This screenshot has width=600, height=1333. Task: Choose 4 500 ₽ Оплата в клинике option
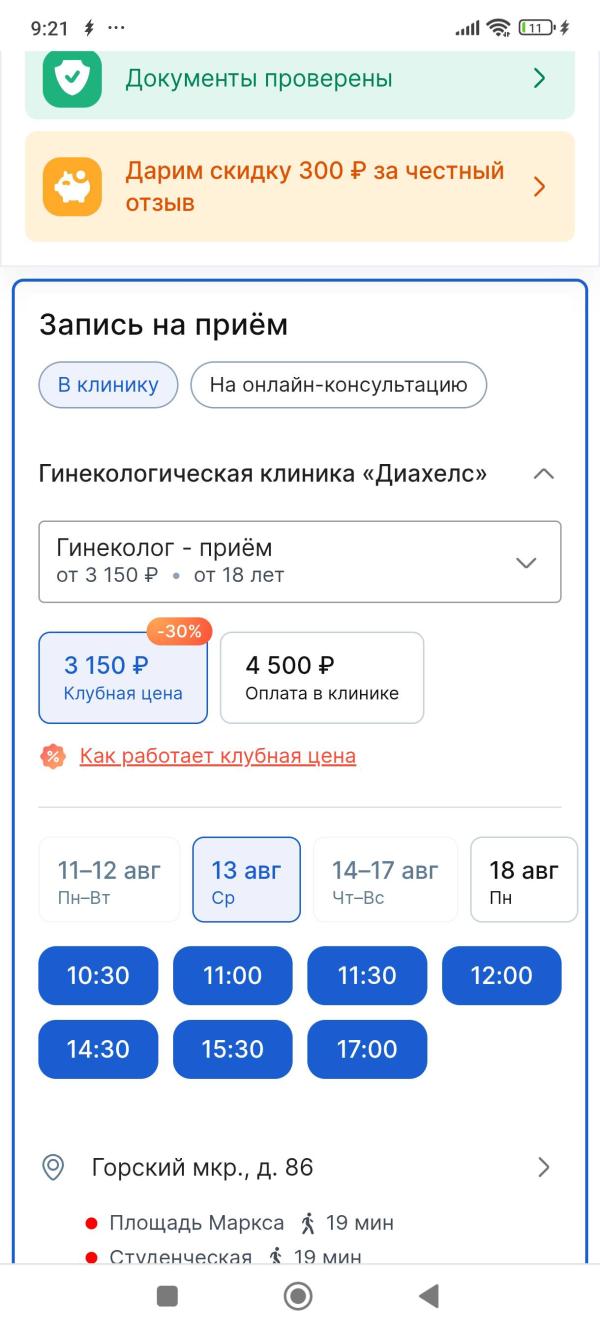point(322,677)
